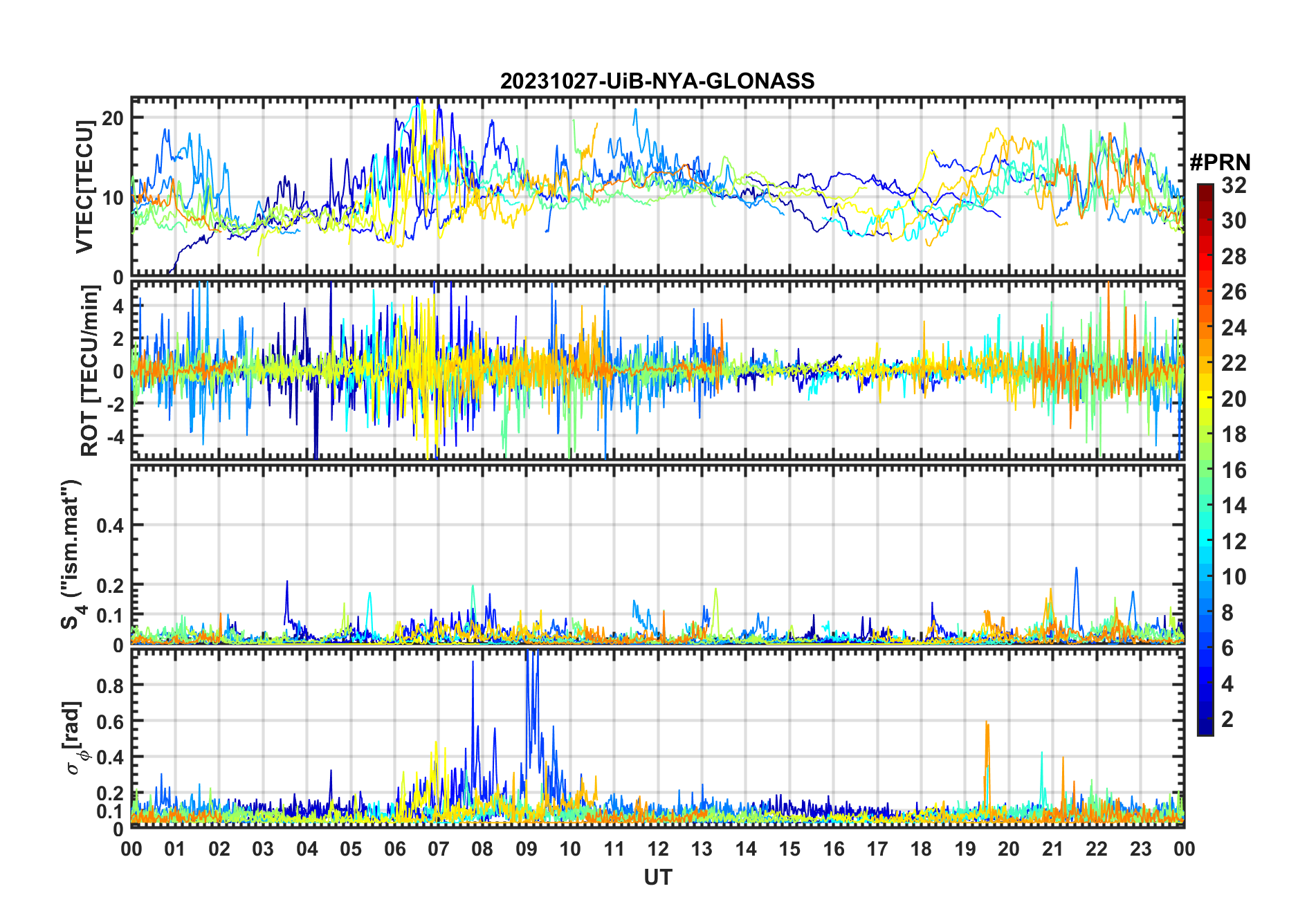Click the UT x-axis label
This screenshot has height=920, width=1316.
tap(657, 877)
